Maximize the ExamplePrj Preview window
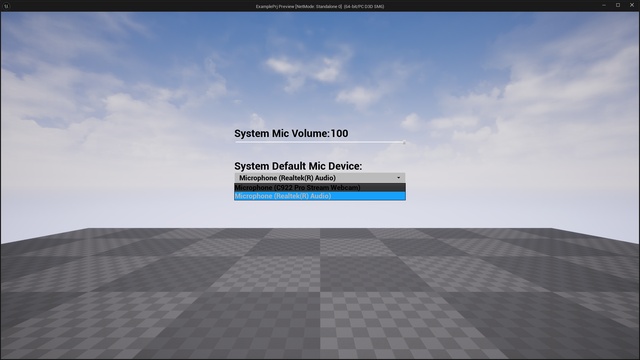This screenshot has width=640, height=360. [618, 5]
